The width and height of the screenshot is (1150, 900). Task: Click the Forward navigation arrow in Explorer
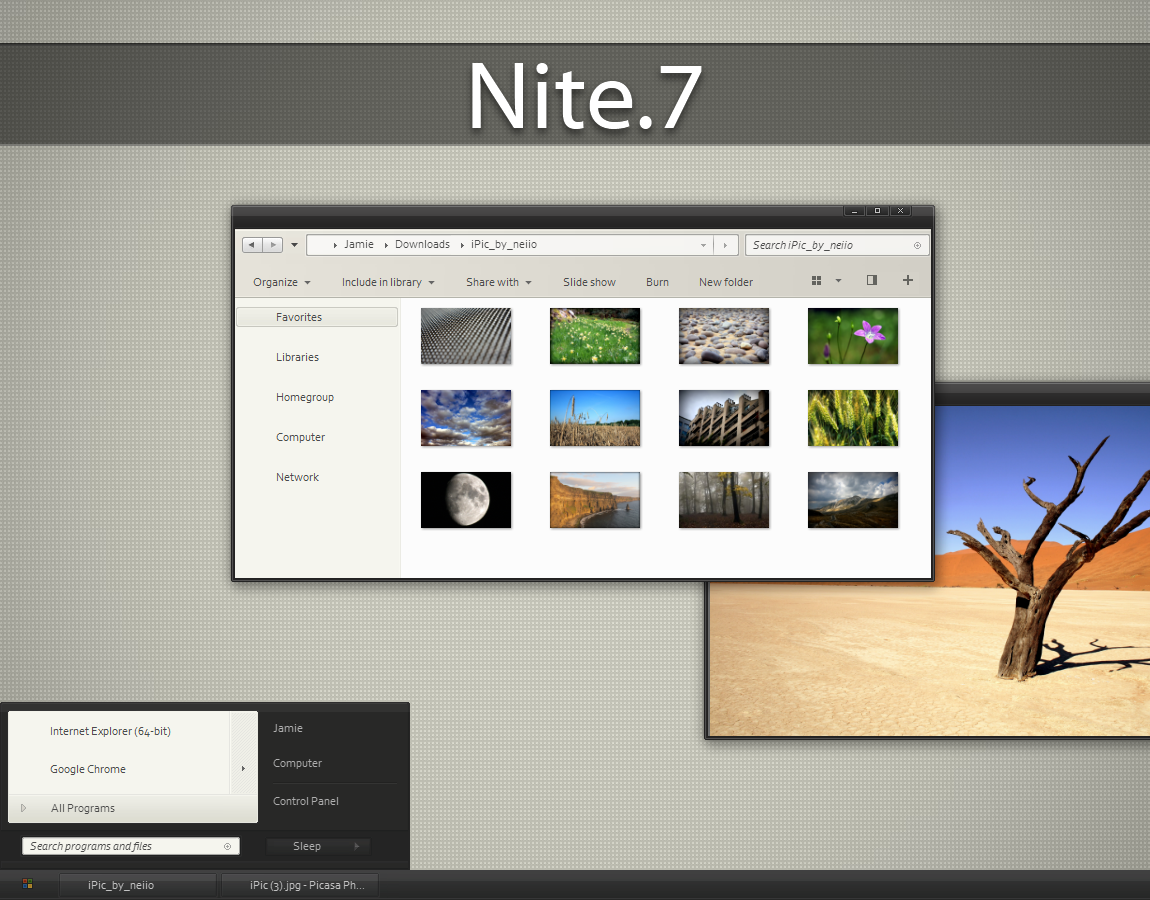(x=273, y=245)
